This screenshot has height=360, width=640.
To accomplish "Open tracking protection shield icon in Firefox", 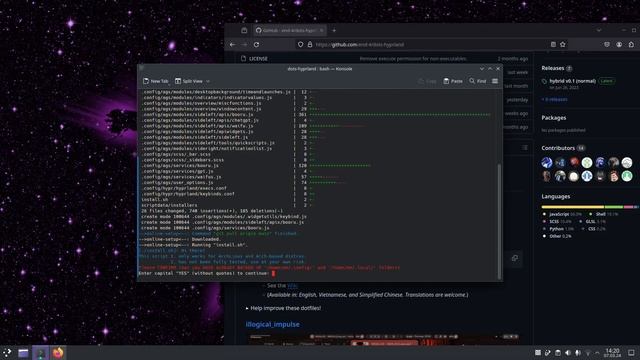I will (300, 44).
